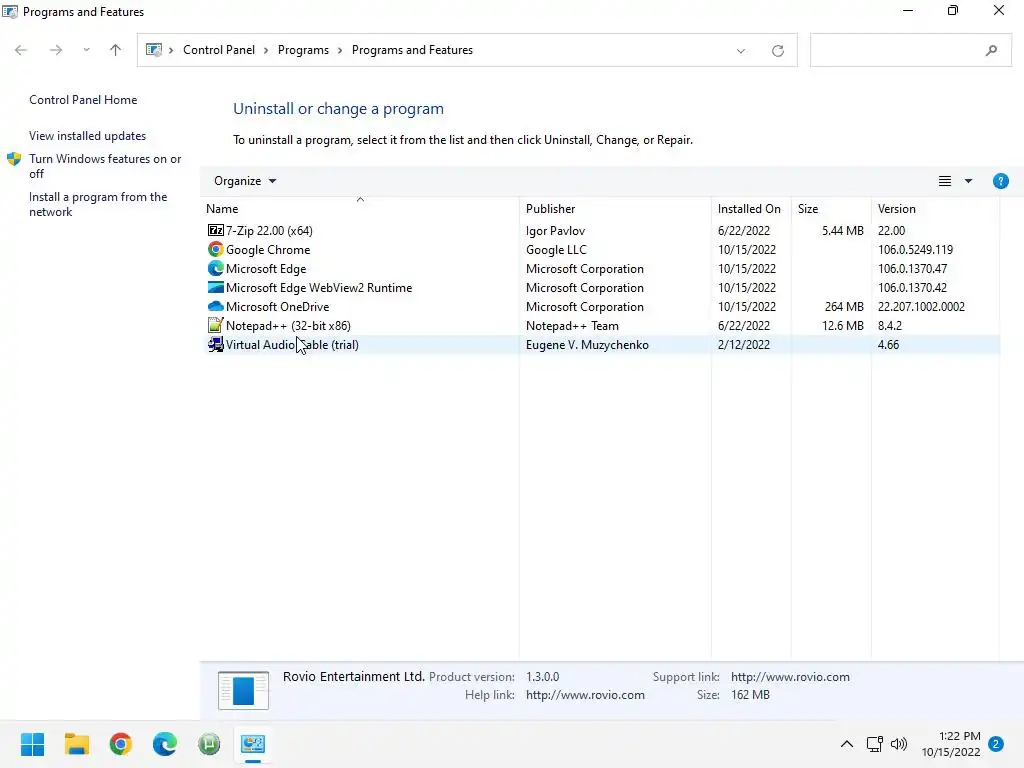Expand the chevron after Programs breadcrumb
Image resolution: width=1024 pixels, height=768 pixels.
[340, 50]
